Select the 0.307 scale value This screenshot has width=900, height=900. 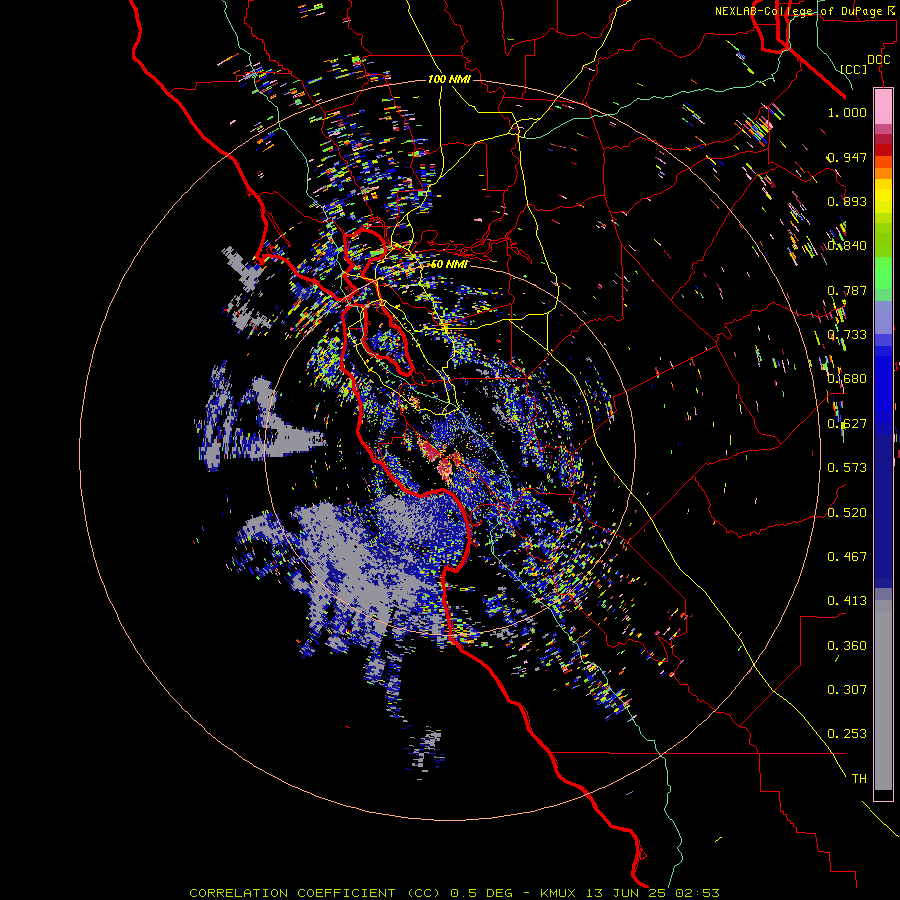pos(847,690)
